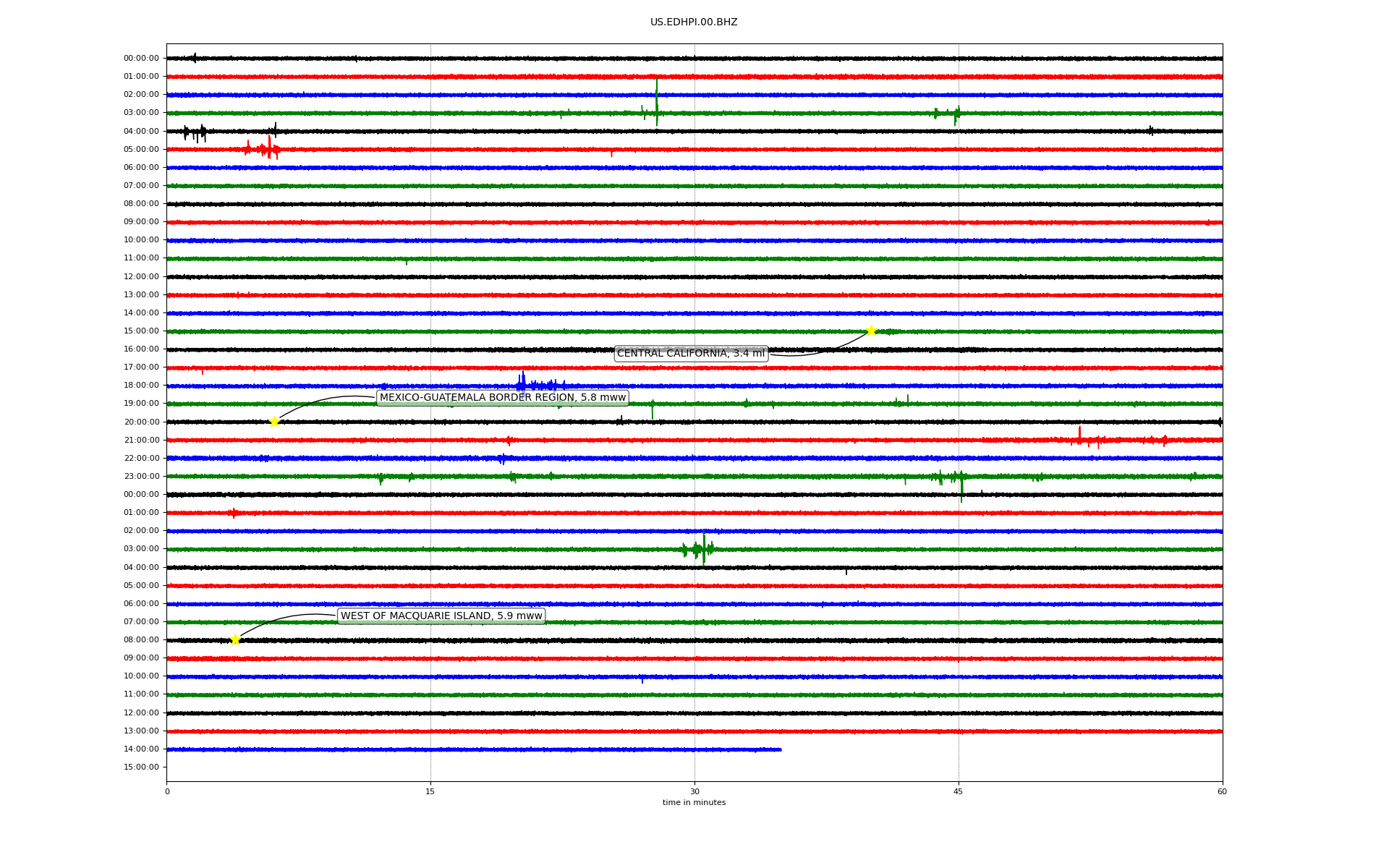Click the end of the partial 14:00:00 blue trace
1389x868 pixels.
click(x=780, y=749)
